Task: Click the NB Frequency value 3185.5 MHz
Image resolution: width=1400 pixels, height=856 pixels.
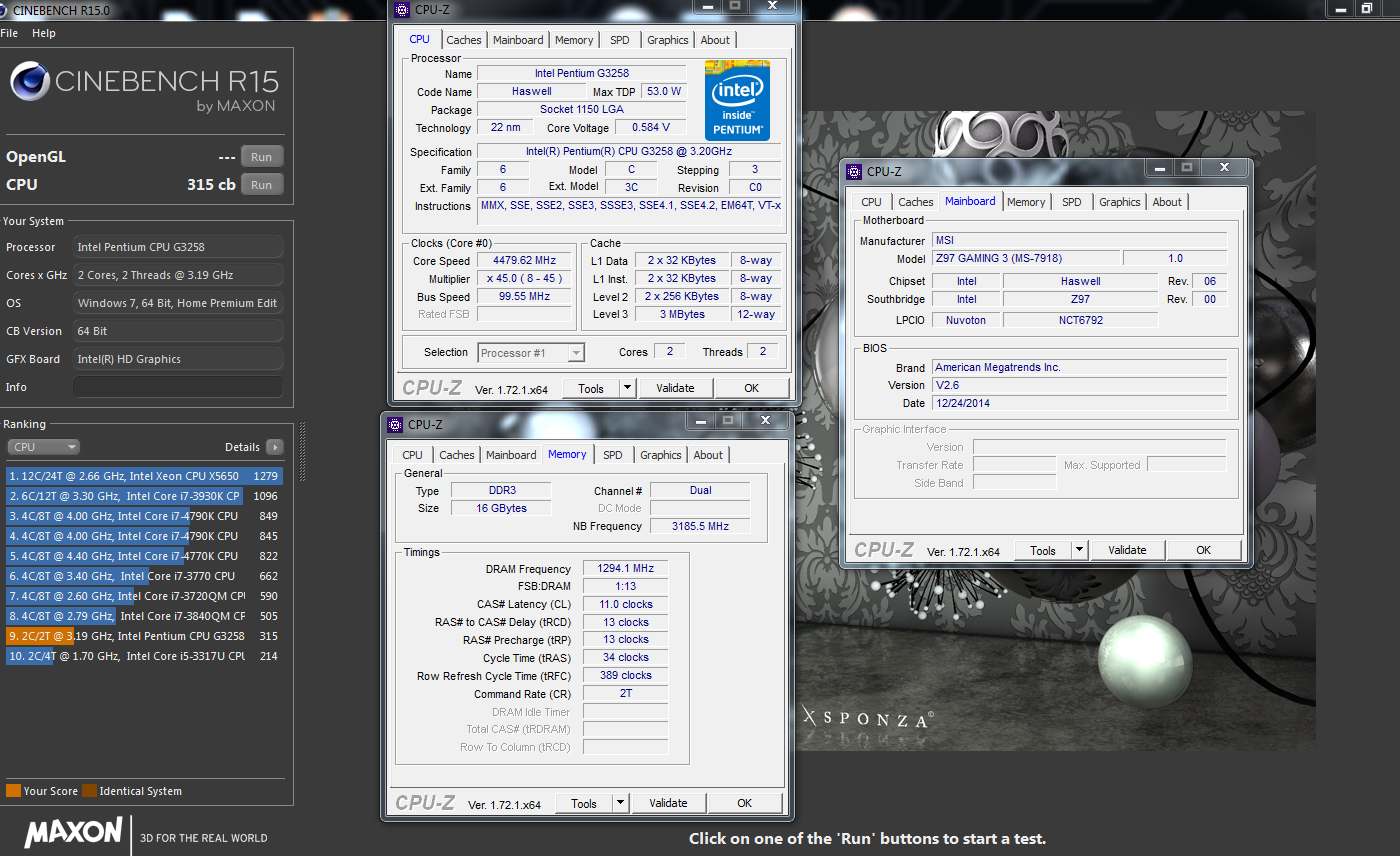Action: tap(700, 526)
